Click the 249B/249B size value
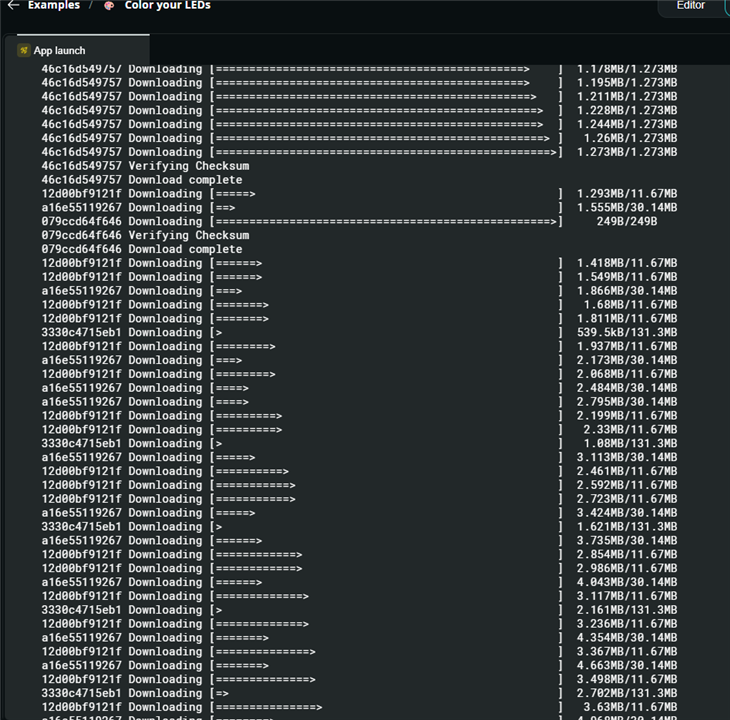The width and height of the screenshot is (730, 720). point(627,221)
